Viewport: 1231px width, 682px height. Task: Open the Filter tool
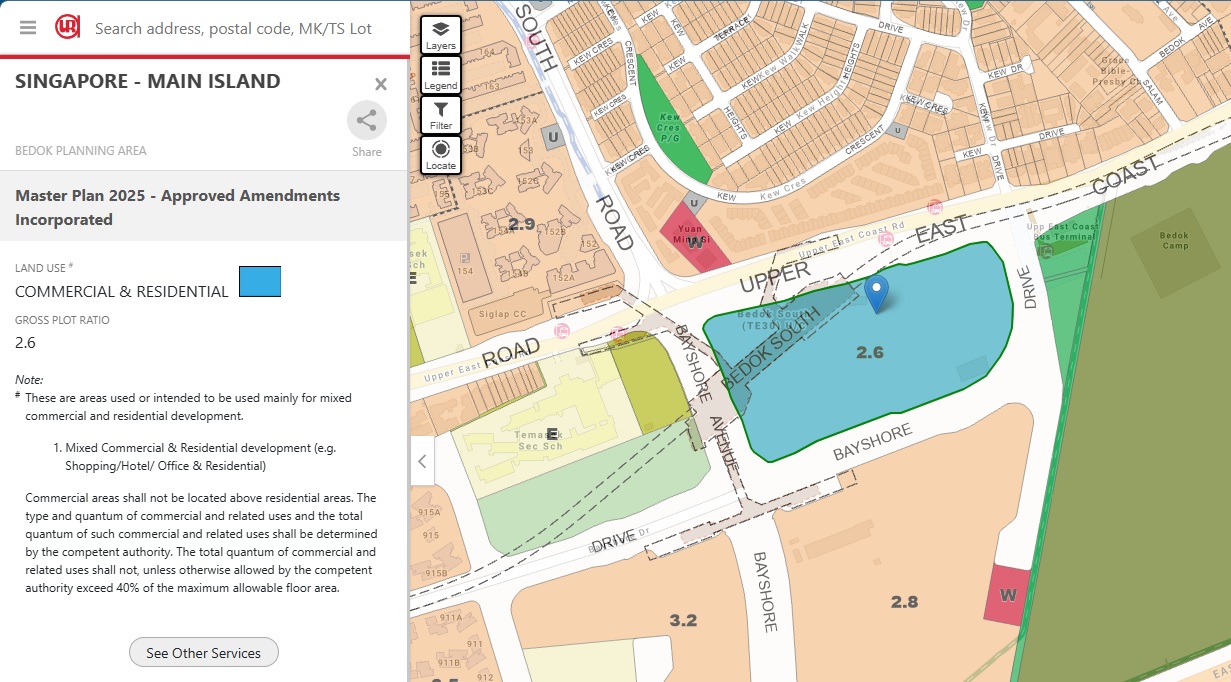point(440,115)
